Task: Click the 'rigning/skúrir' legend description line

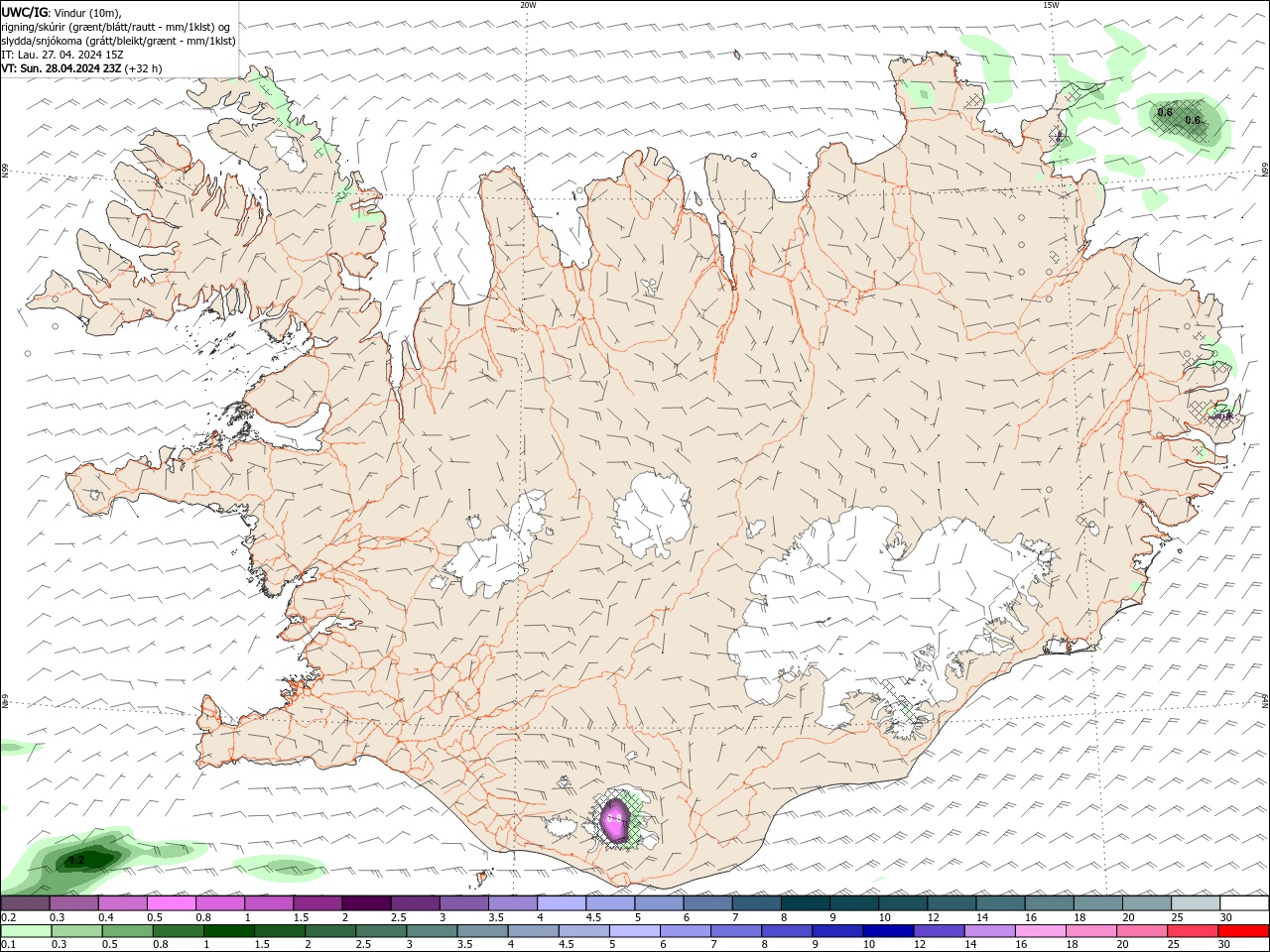Action: point(116,27)
